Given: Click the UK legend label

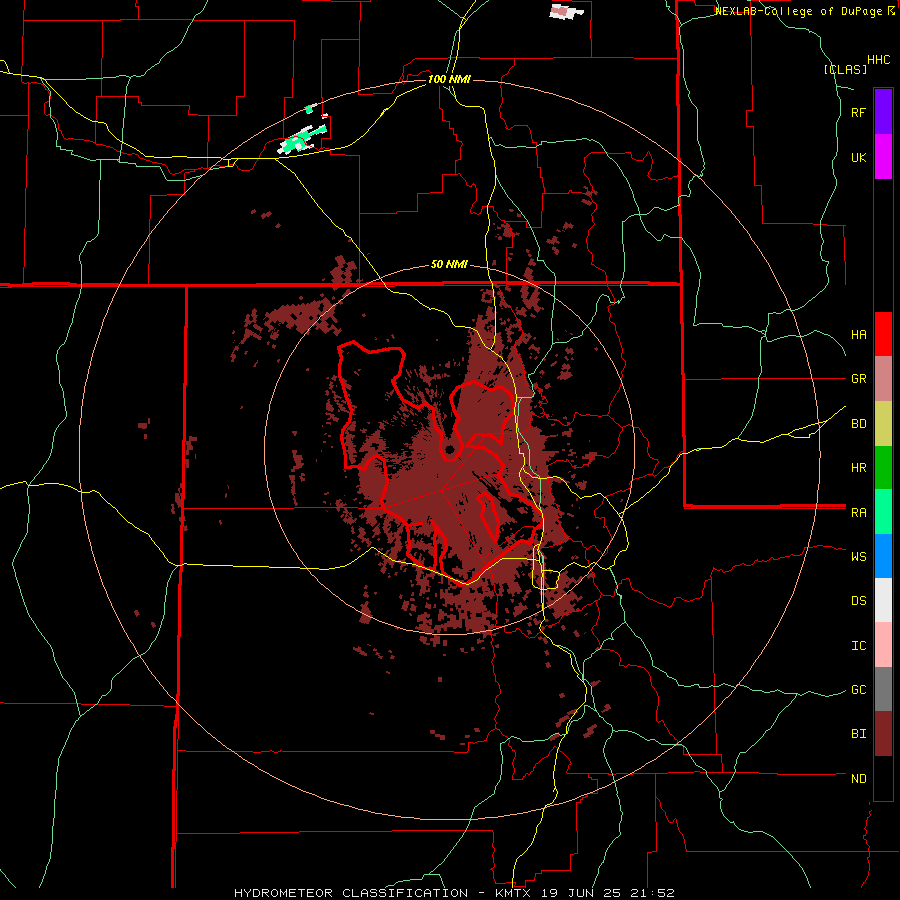Looking at the screenshot, I should pos(858,157).
